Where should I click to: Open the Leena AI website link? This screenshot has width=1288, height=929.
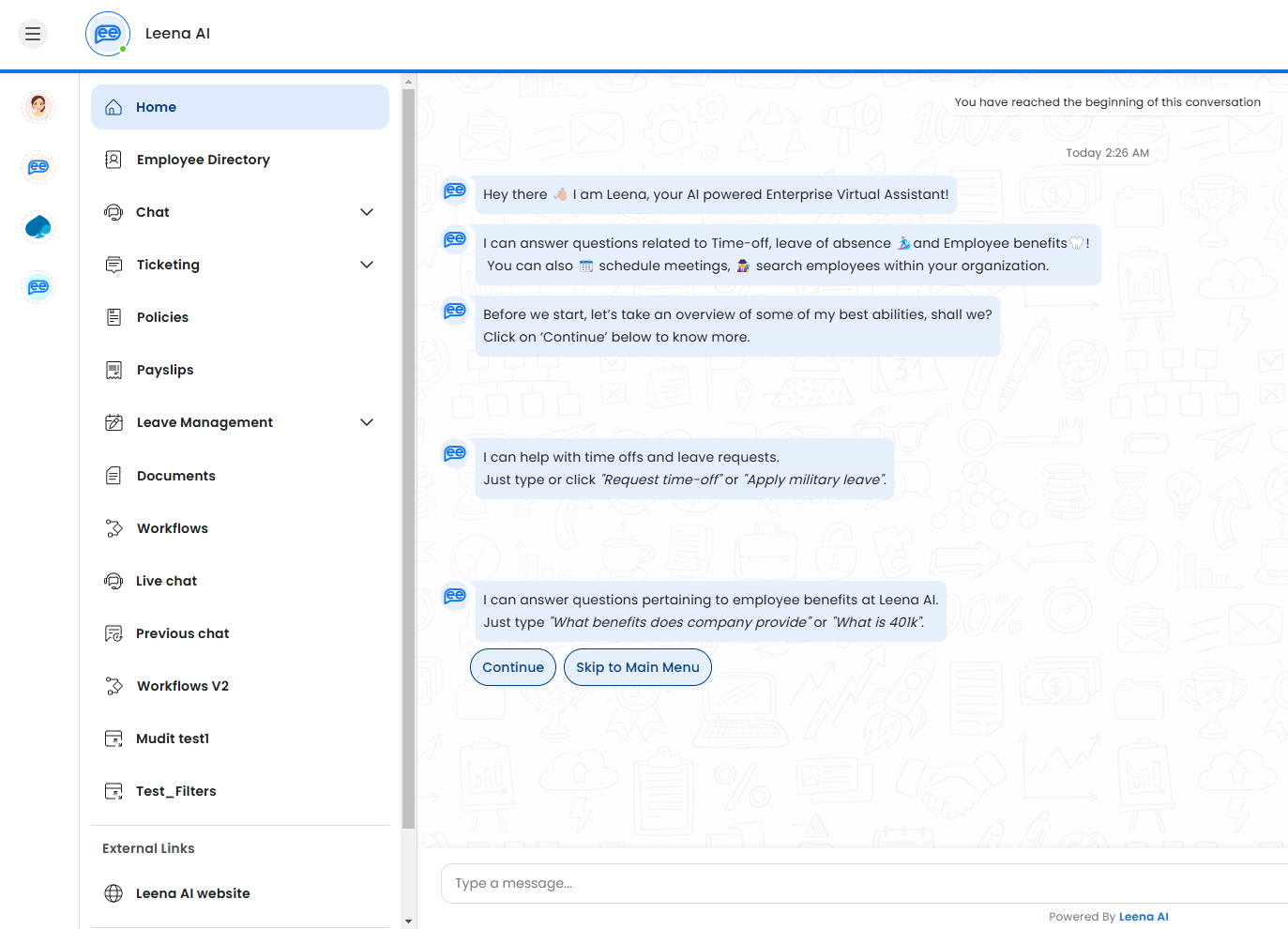pyautogui.click(x=240, y=893)
